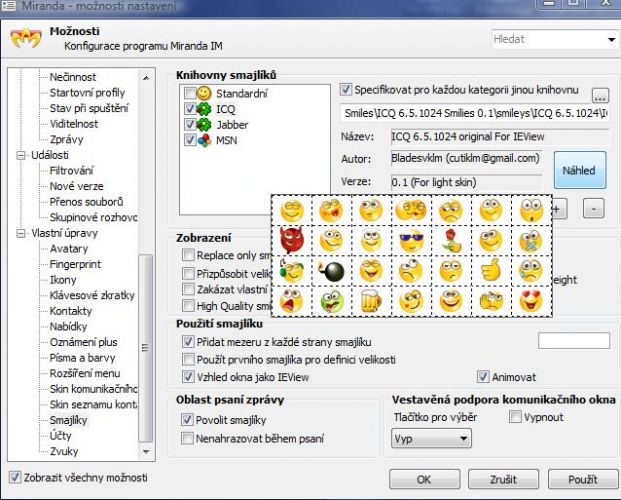Select Přenos souborů in the tree
Viewport: 621px width, 500px height.
[x=86, y=202]
